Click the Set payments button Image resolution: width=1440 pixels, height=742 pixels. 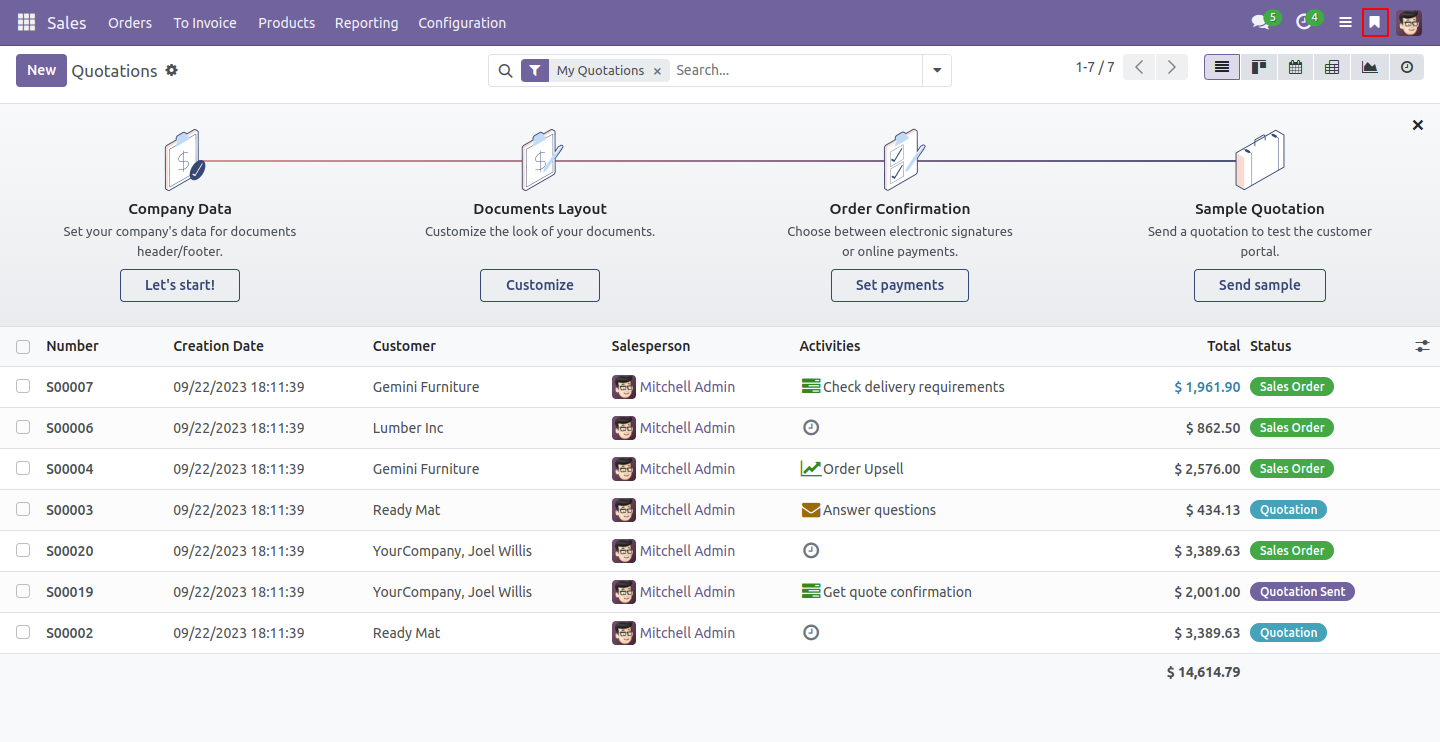(x=900, y=285)
